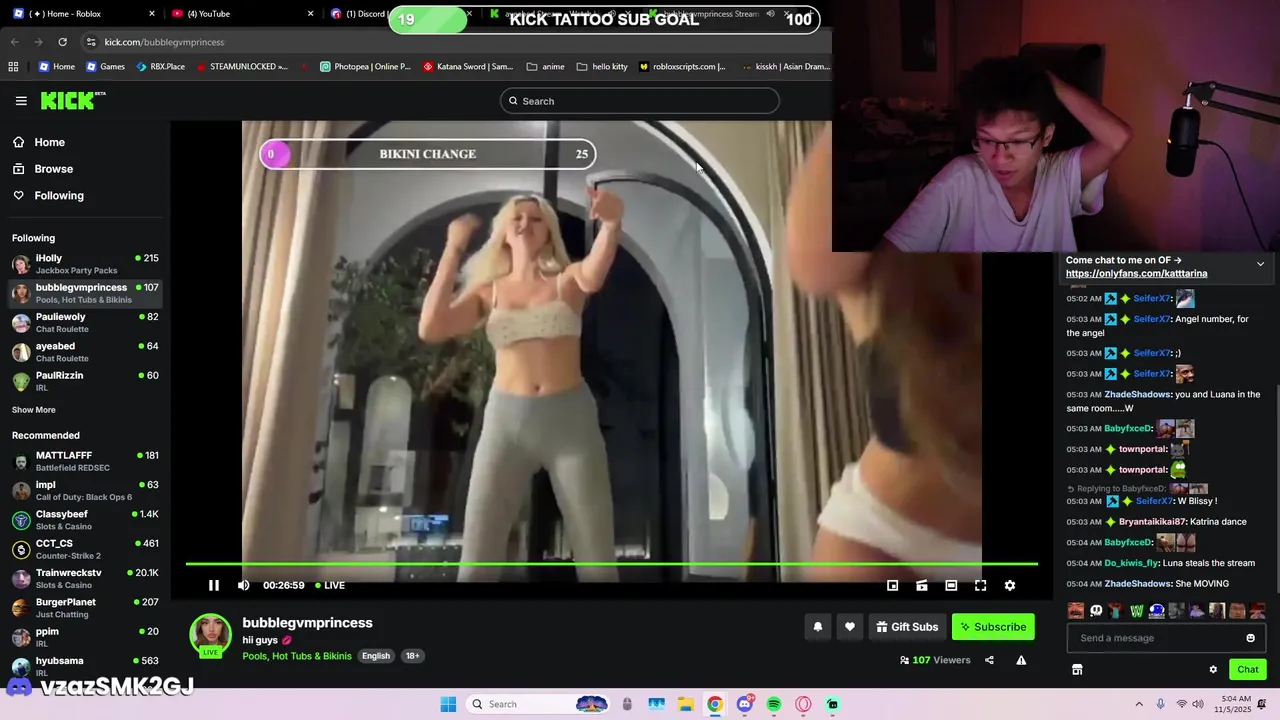Open chat settings gear icon
This screenshot has width=1280, height=720.
click(1213, 670)
